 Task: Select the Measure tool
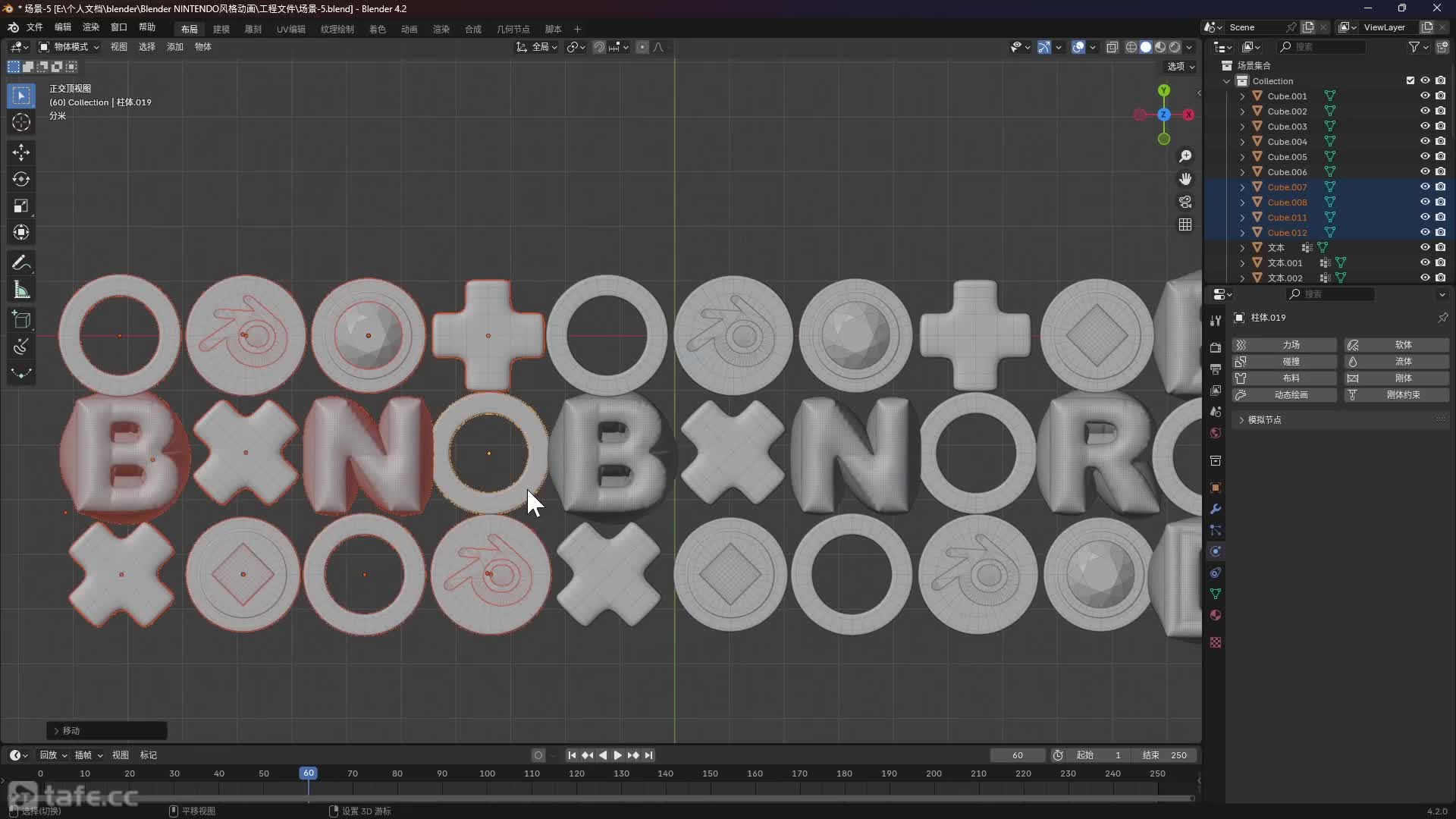pos(21,290)
